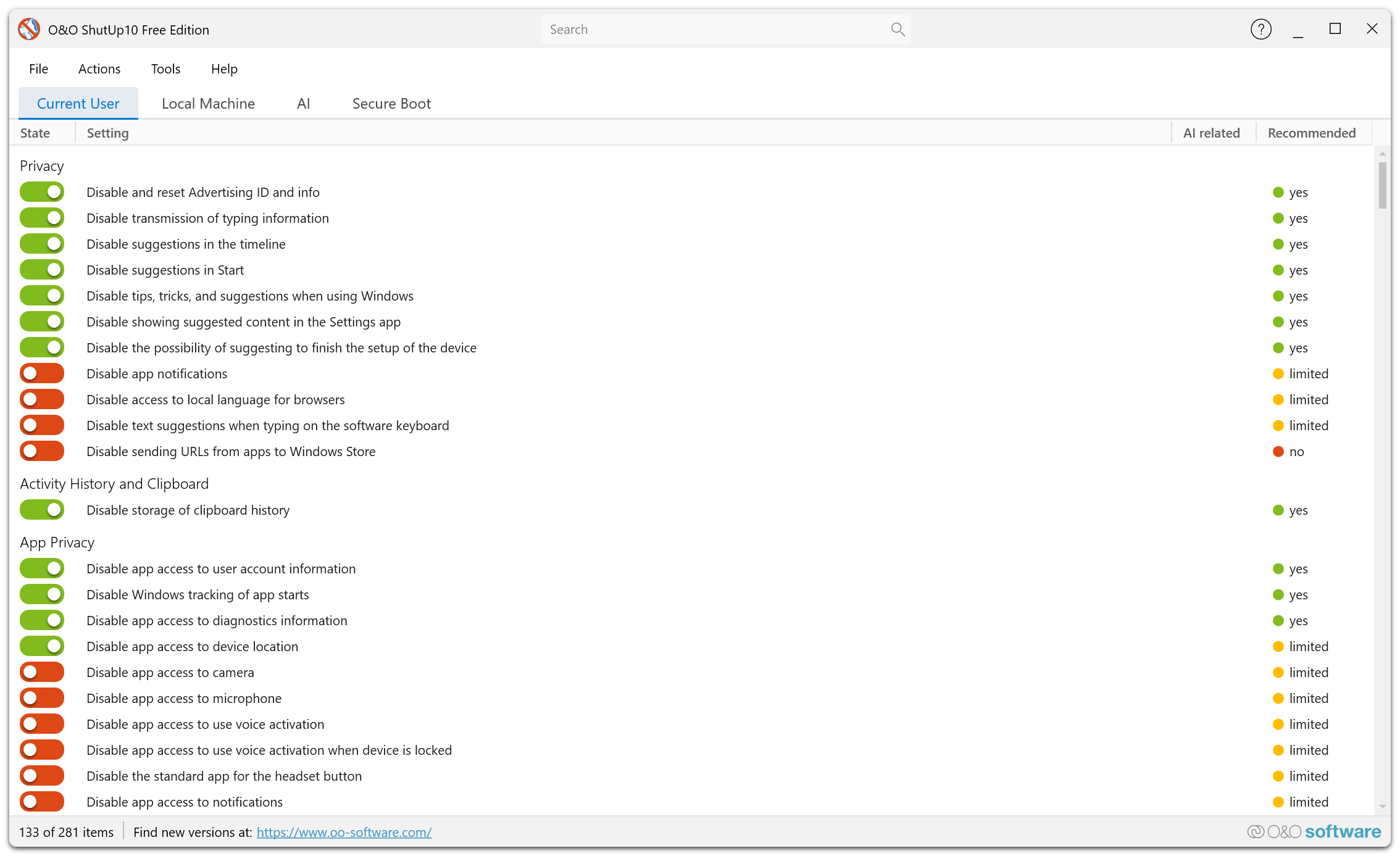The height and width of the screenshot is (856, 1400).
Task: Click 'Disable app access to camera' text
Action: click(x=170, y=672)
